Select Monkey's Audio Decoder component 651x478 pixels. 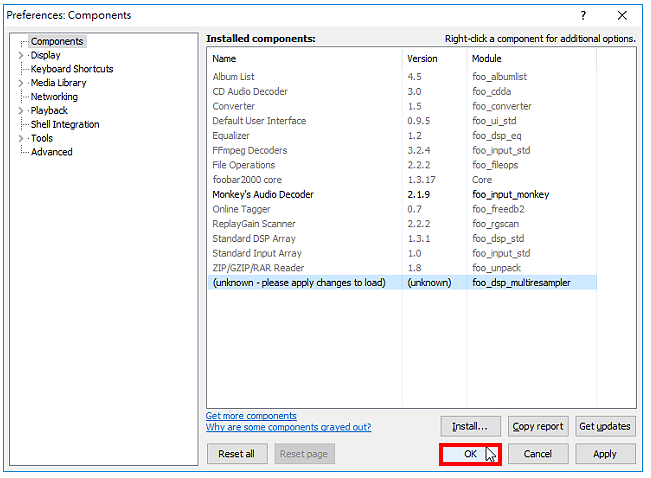click(402, 194)
